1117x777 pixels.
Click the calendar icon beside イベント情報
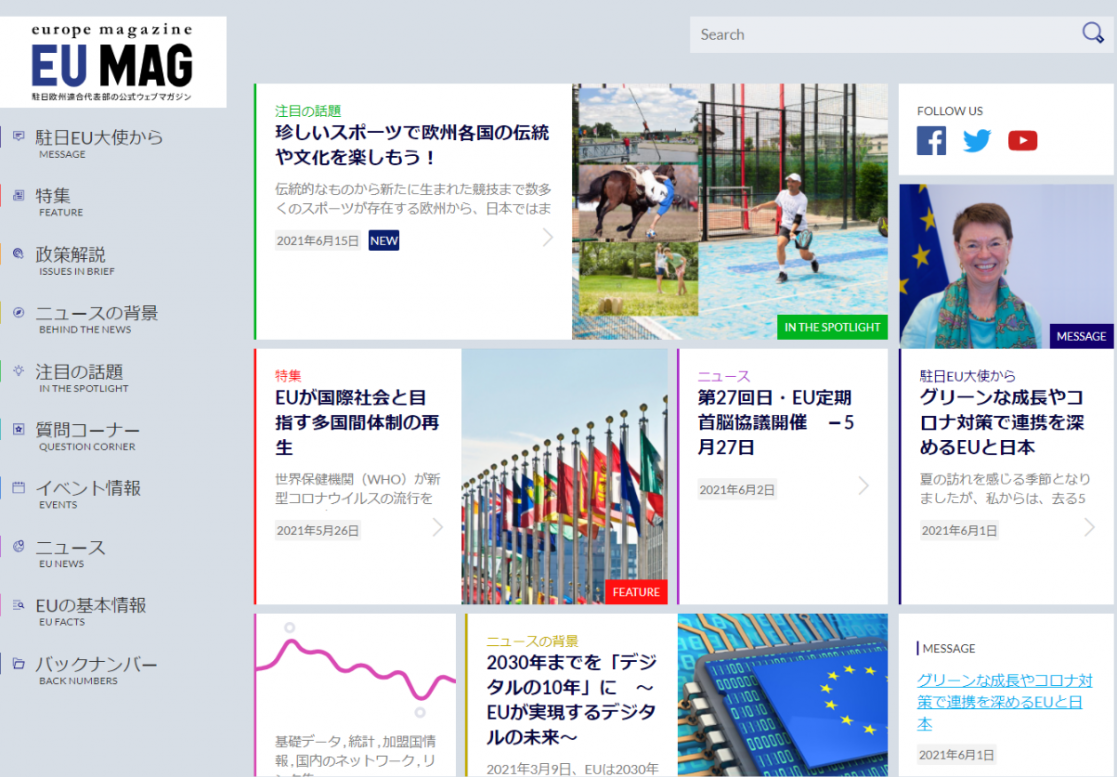tap(19, 488)
